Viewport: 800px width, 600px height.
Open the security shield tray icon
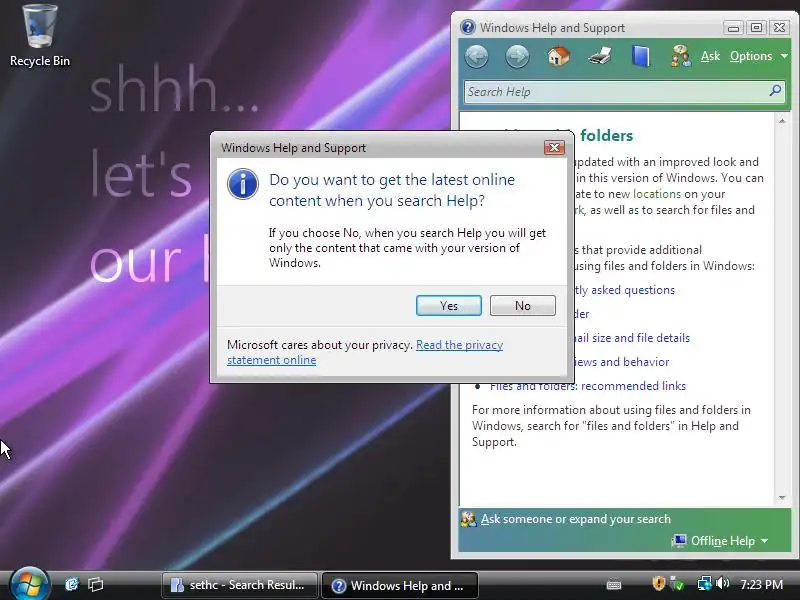659,583
